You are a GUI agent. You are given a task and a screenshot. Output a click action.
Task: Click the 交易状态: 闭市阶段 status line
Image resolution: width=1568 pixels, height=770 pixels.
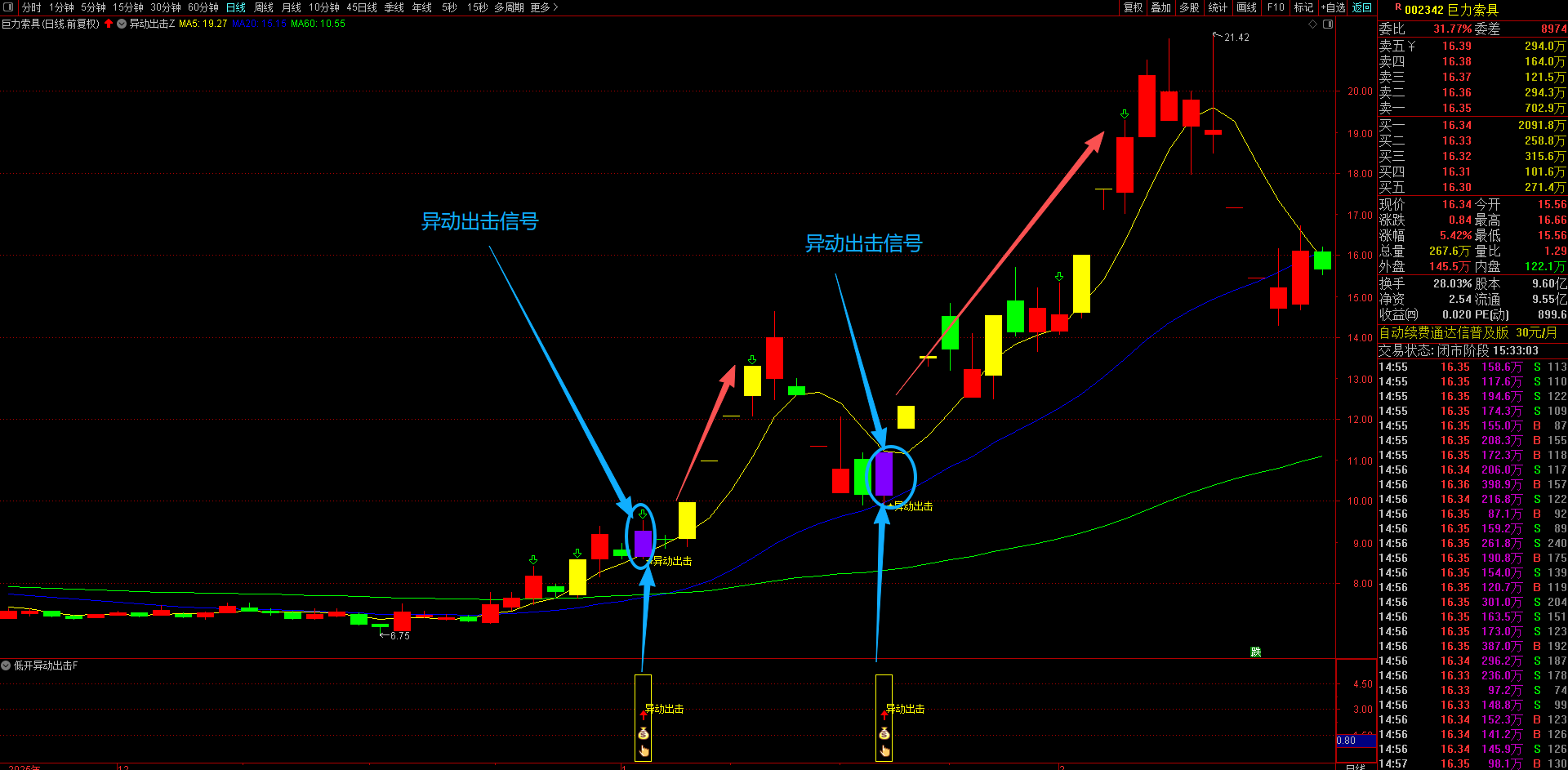coord(1459,350)
